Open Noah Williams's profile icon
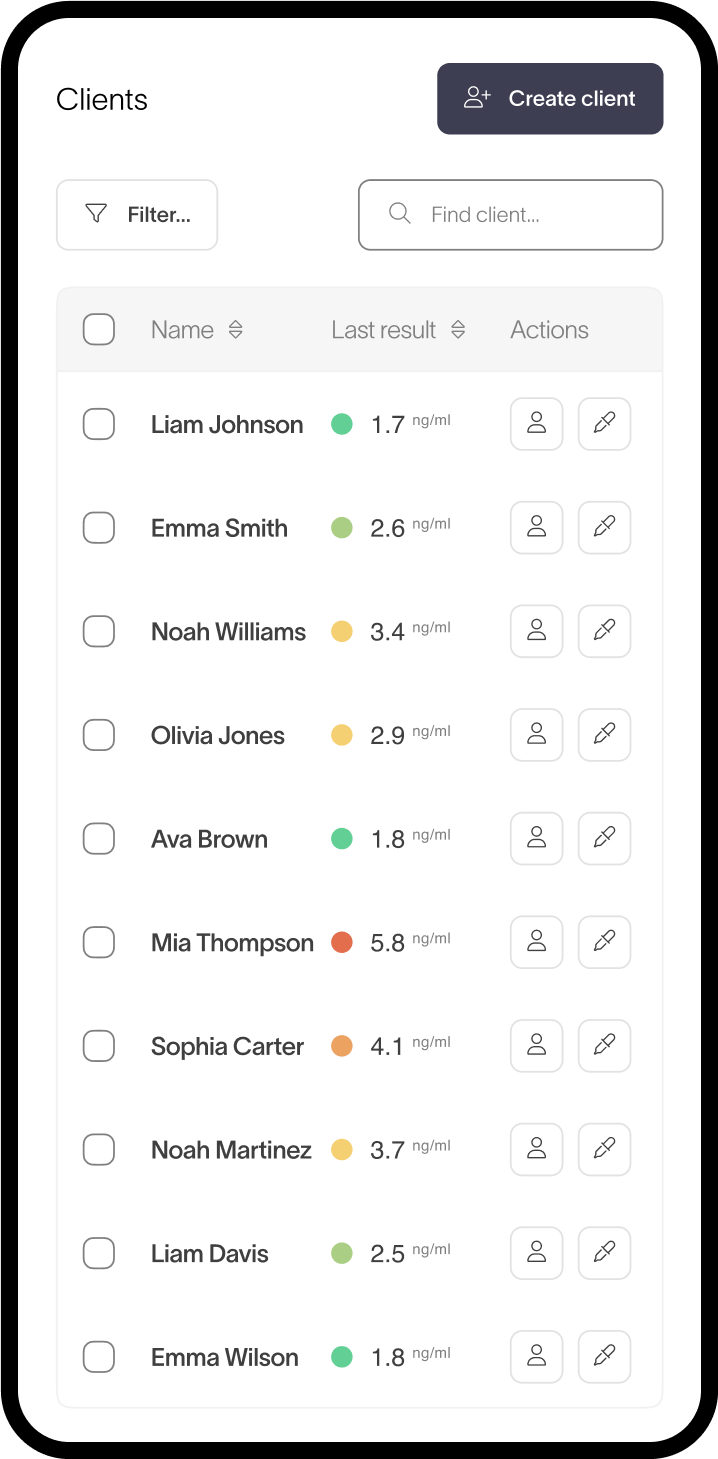 click(x=536, y=631)
